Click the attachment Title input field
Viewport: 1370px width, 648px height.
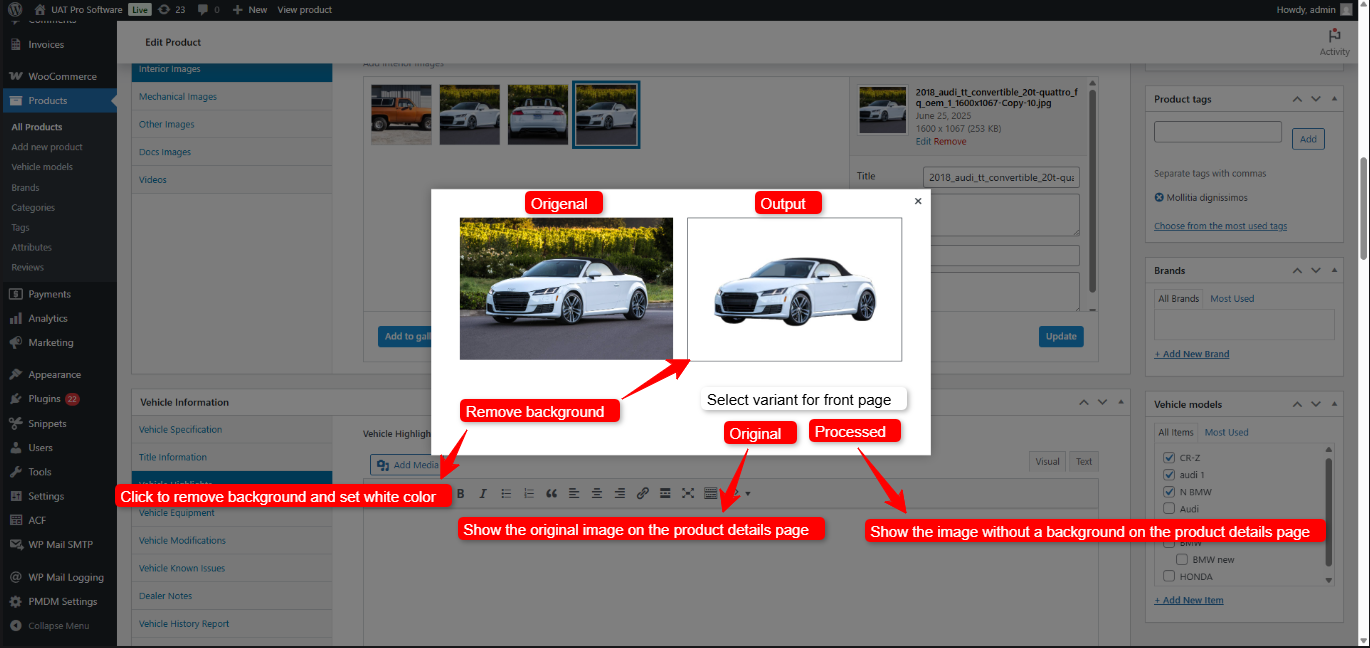1001,177
